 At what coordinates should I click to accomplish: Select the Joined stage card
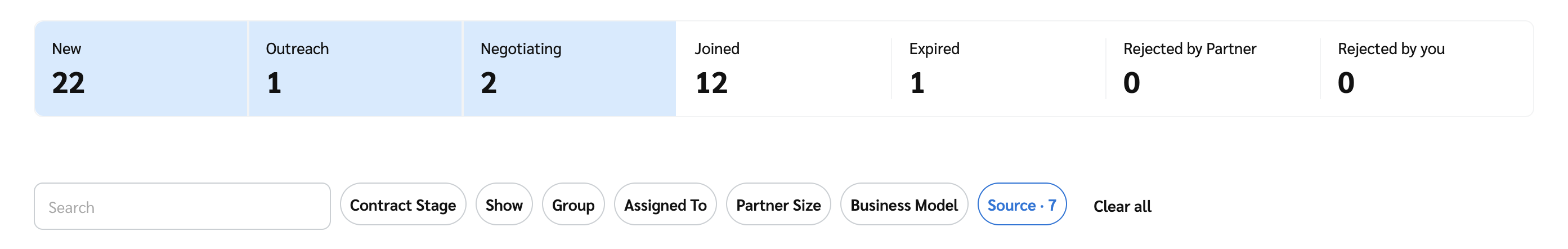coord(783,68)
